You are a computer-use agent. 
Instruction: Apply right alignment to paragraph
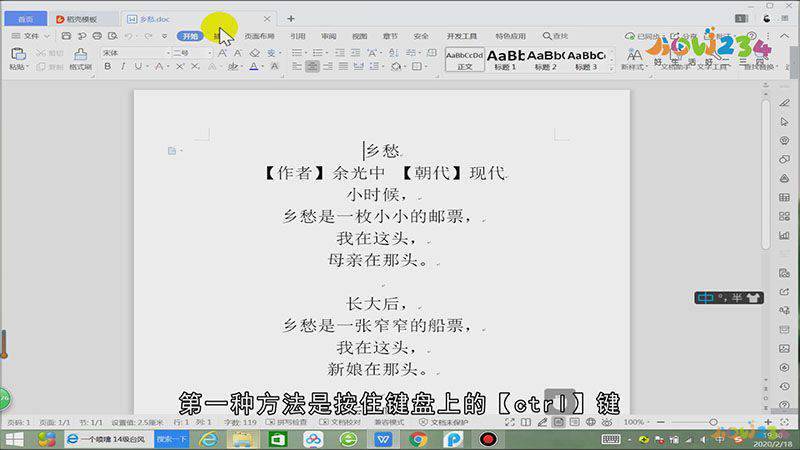click(328, 66)
